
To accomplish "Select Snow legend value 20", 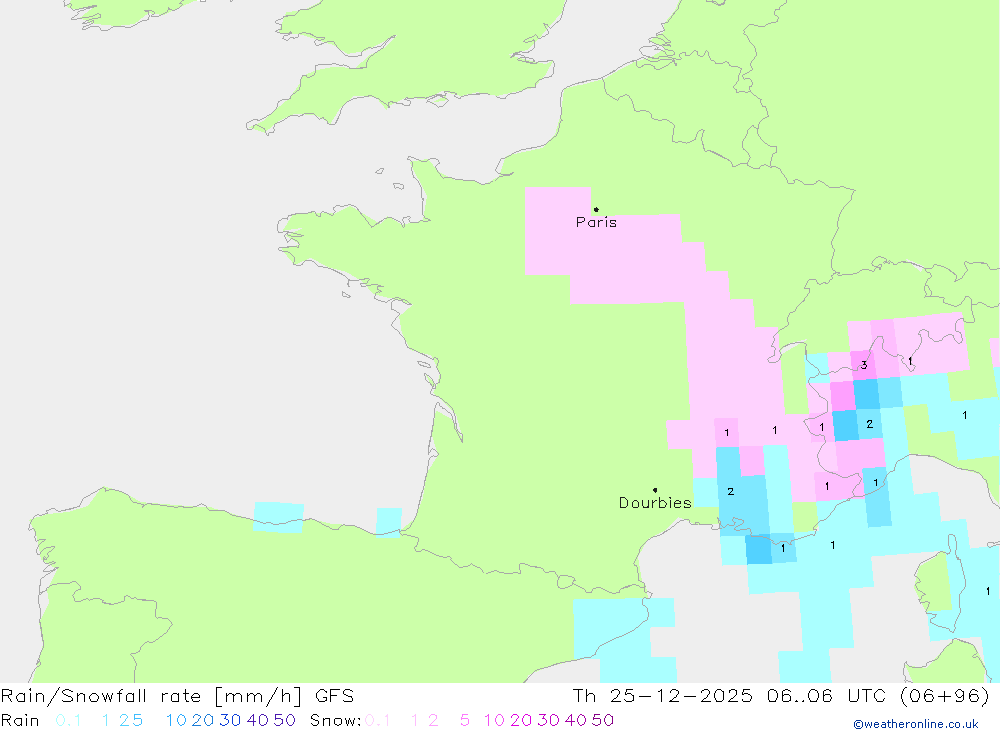I will point(521,720).
